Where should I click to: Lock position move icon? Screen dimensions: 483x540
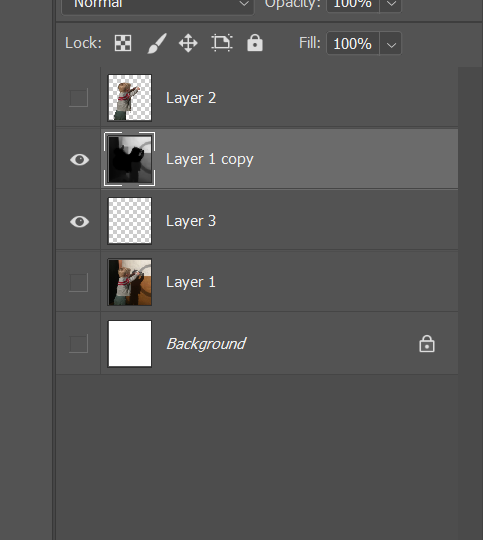[x=188, y=43]
